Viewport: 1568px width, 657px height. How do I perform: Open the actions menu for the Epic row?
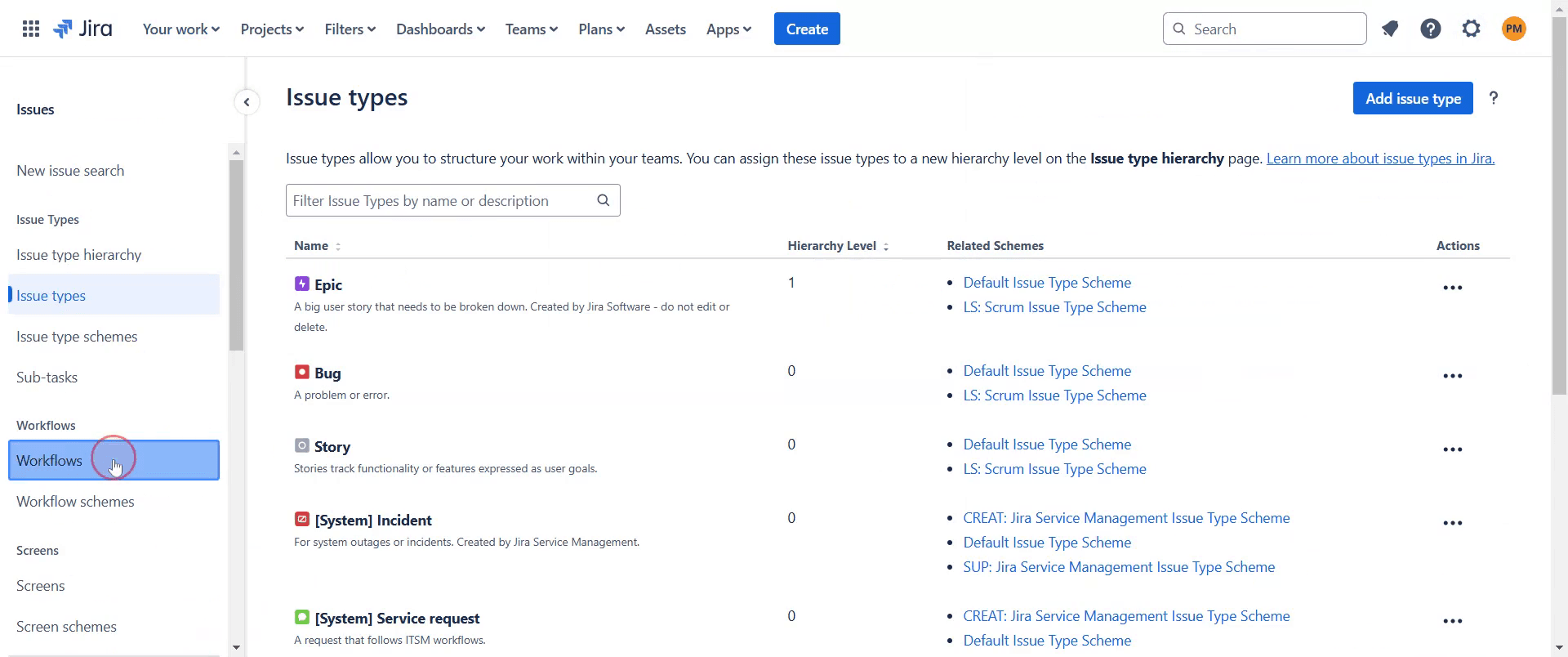[x=1452, y=288]
